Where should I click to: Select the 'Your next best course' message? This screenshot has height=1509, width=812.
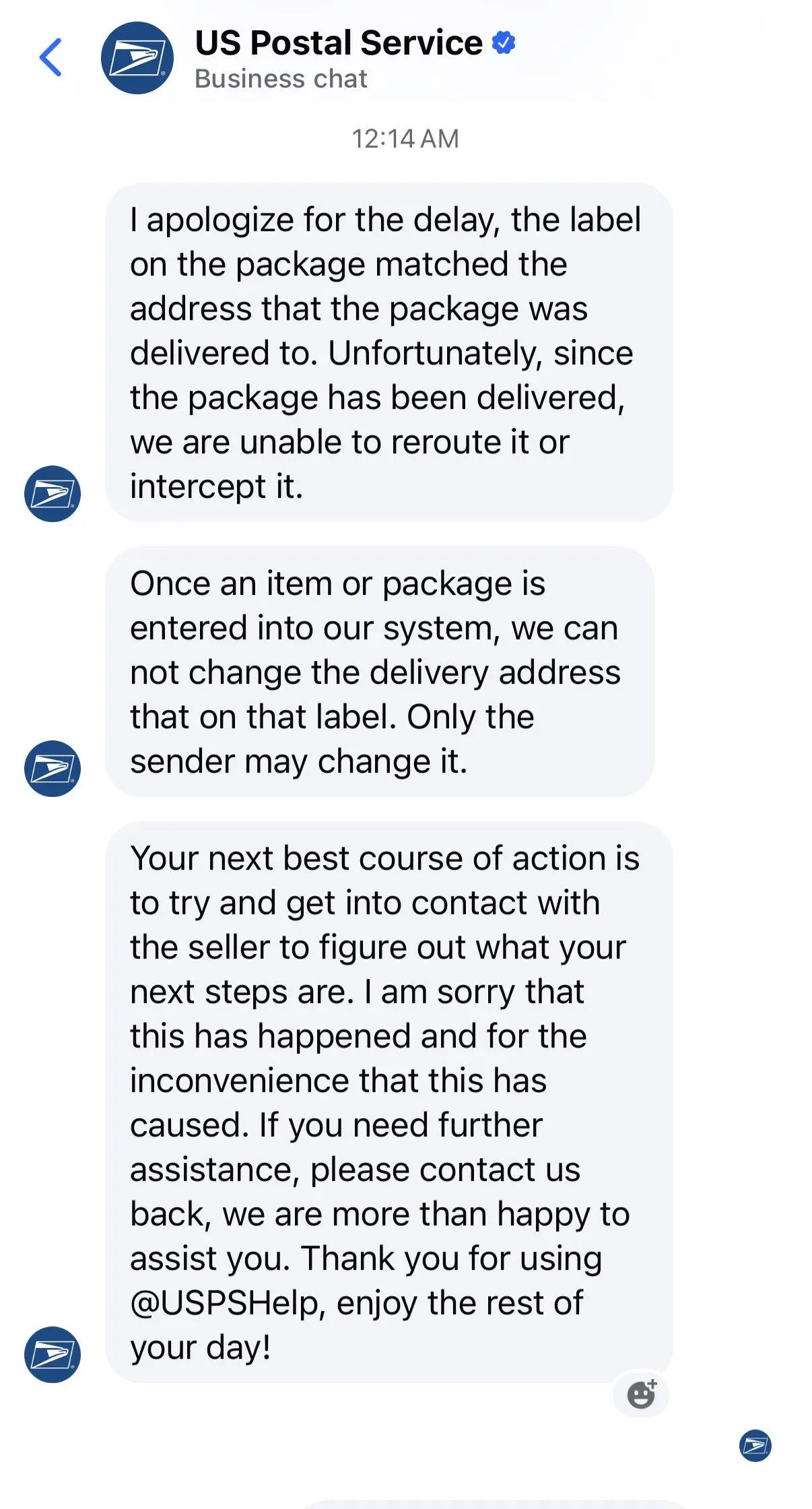point(388,1102)
